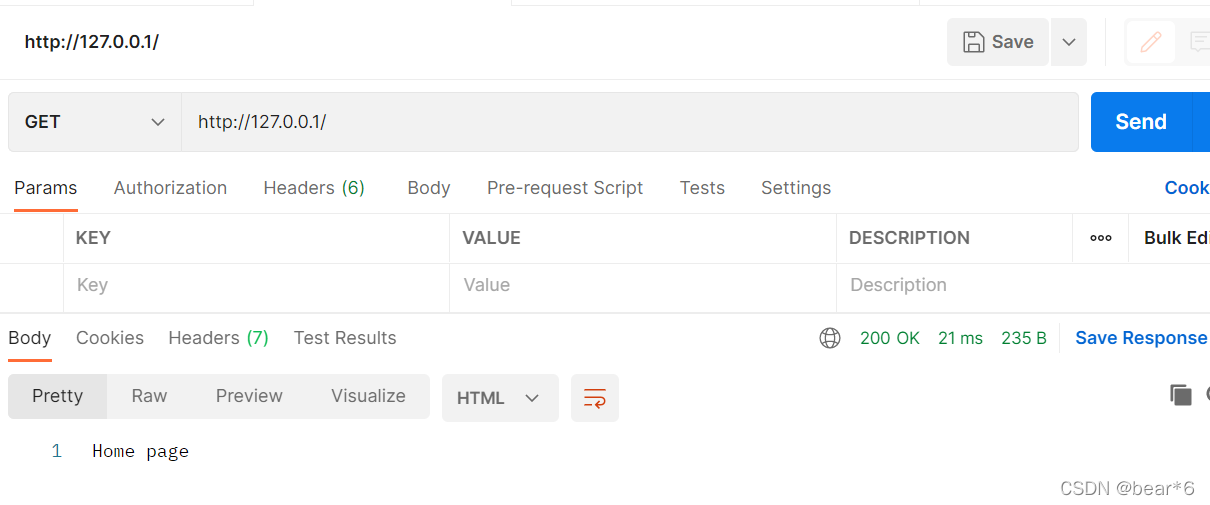The height and width of the screenshot is (505, 1210).
Task: Select the Preview response view
Action: (x=249, y=396)
